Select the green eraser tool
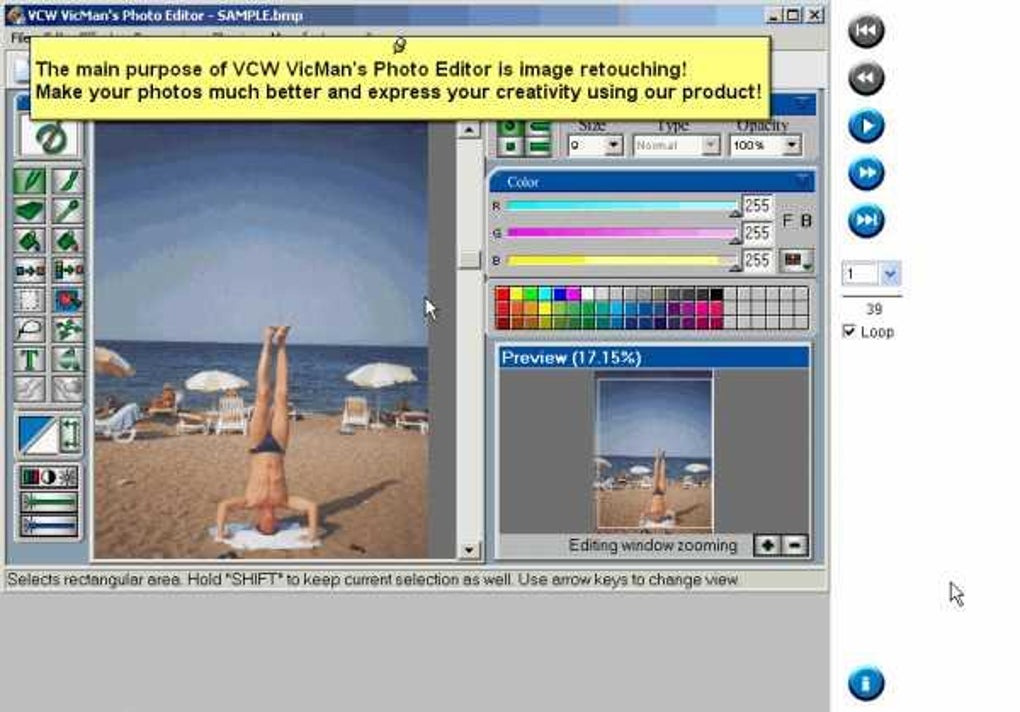Viewport: 1020px width, 712px height. coord(30,211)
